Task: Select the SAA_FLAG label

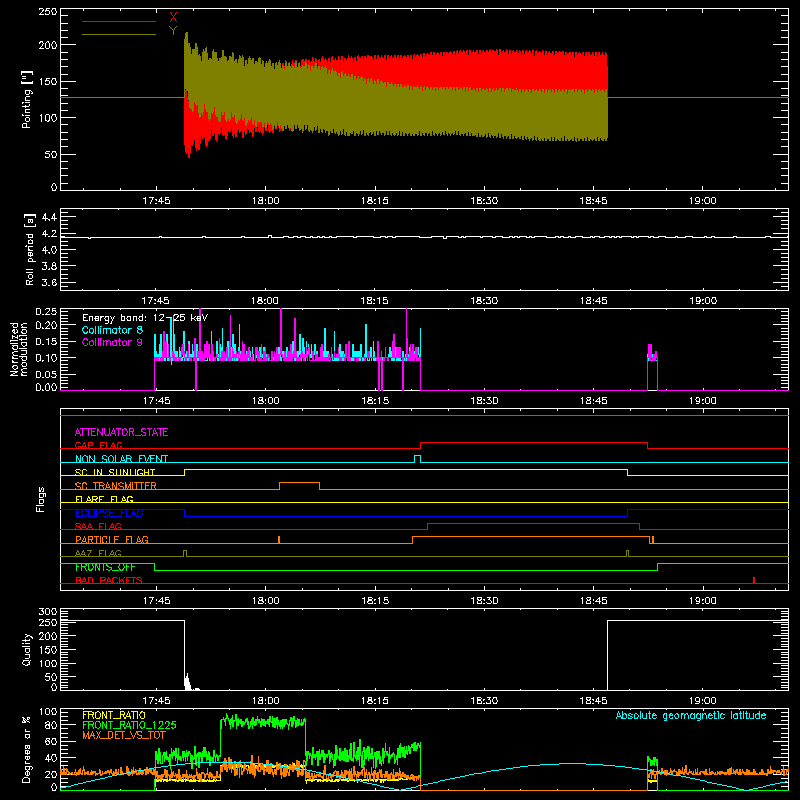Action: (x=98, y=526)
